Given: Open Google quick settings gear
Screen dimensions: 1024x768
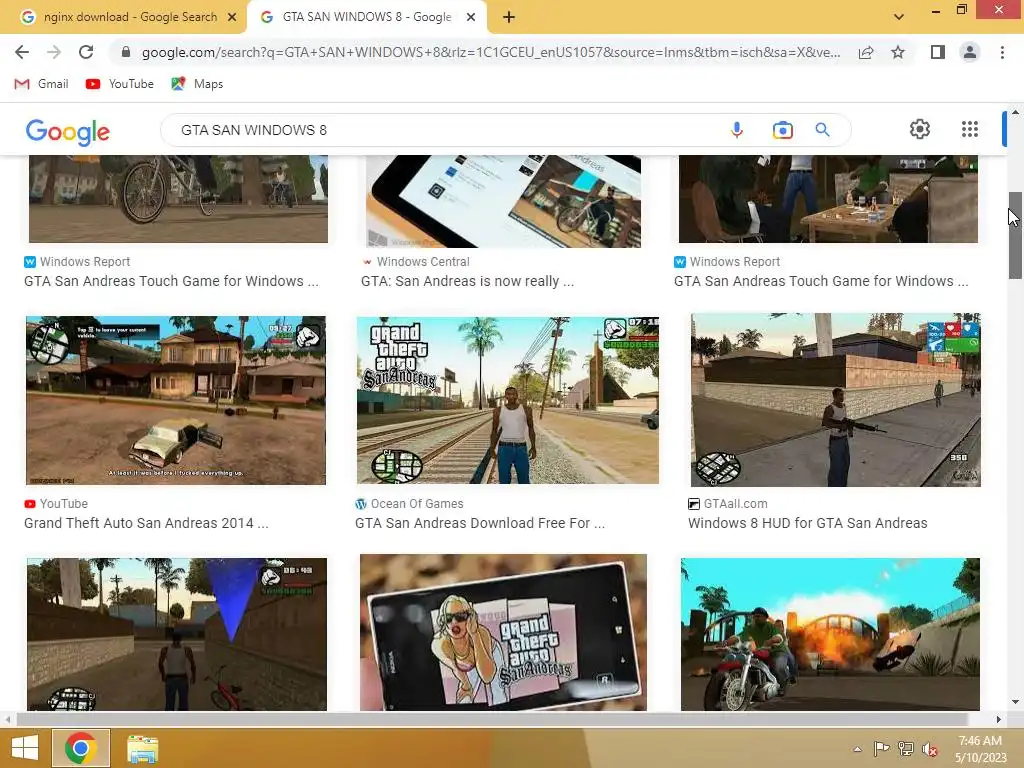Looking at the screenshot, I should [920, 129].
